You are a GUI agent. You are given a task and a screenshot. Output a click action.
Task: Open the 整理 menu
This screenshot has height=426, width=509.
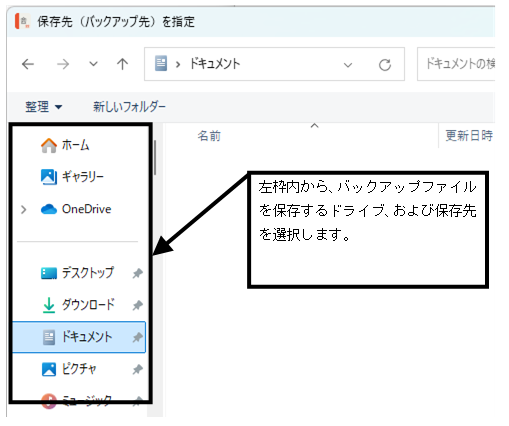pos(44,107)
